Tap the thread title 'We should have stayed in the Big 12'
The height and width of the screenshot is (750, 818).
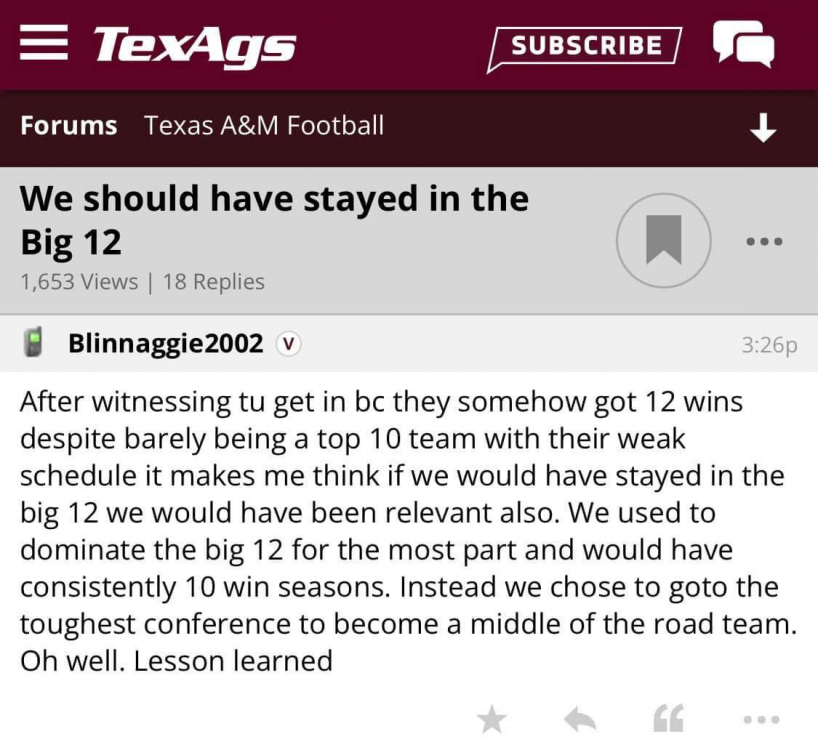tap(274, 220)
